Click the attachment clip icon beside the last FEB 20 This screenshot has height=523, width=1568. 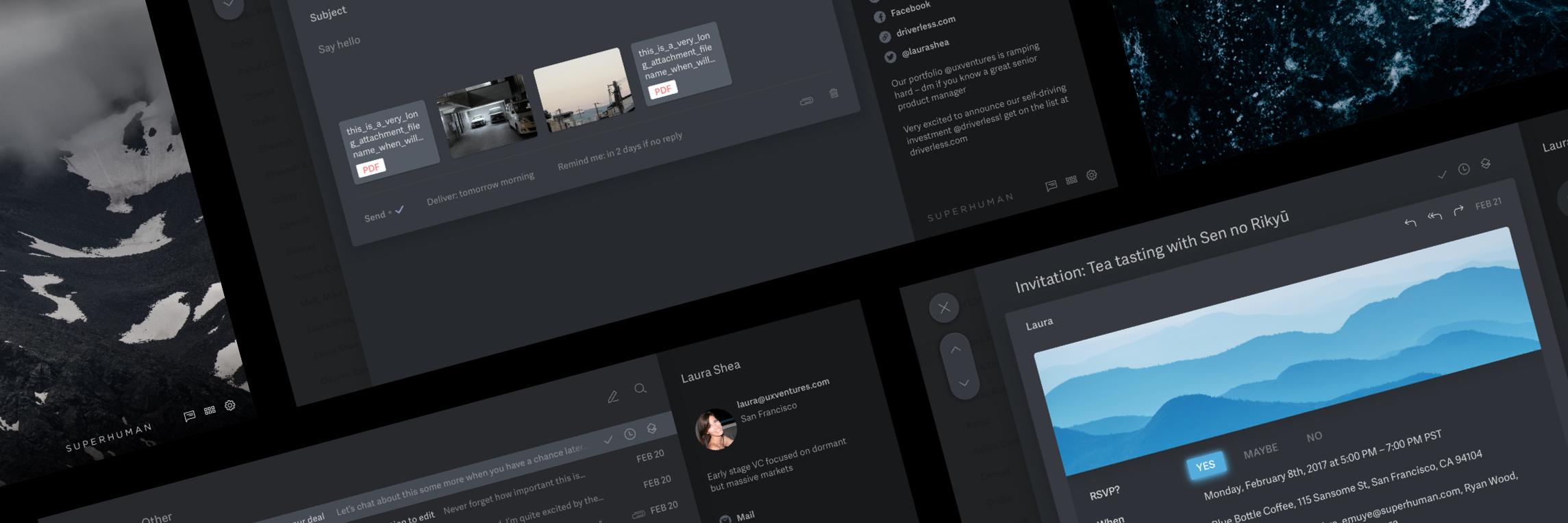tap(638, 513)
